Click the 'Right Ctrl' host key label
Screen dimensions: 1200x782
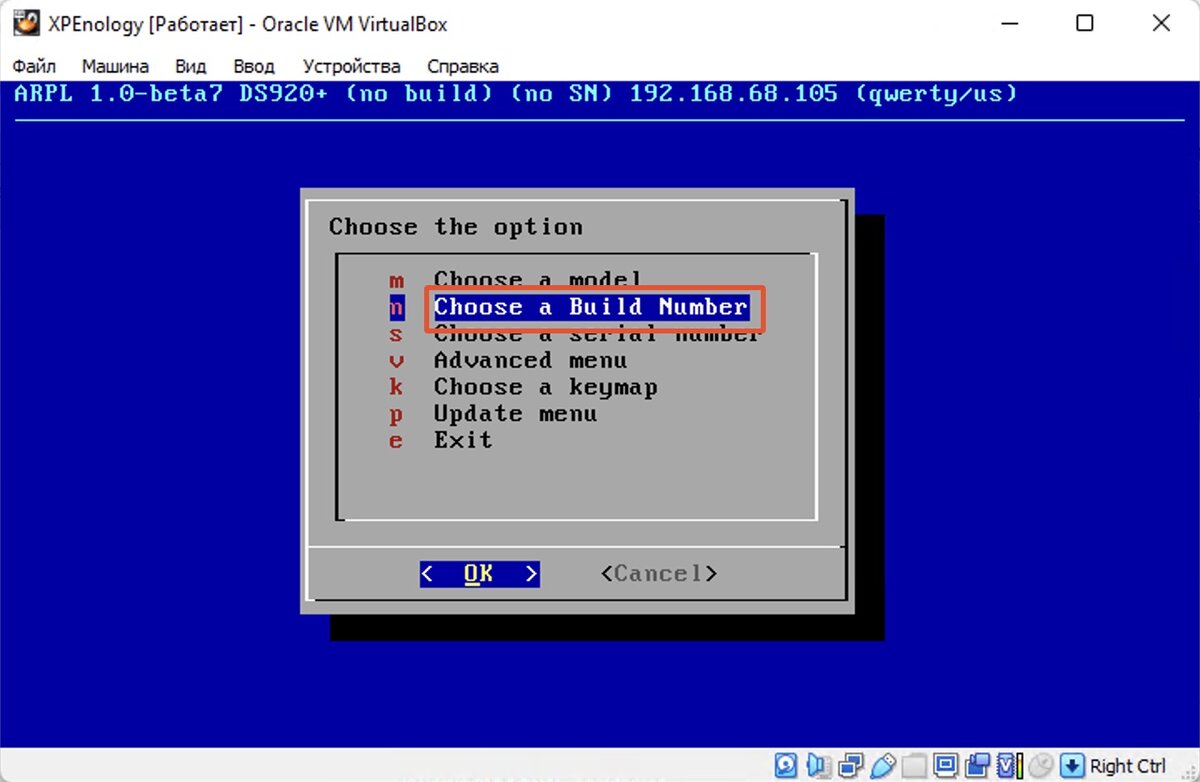tap(1128, 767)
